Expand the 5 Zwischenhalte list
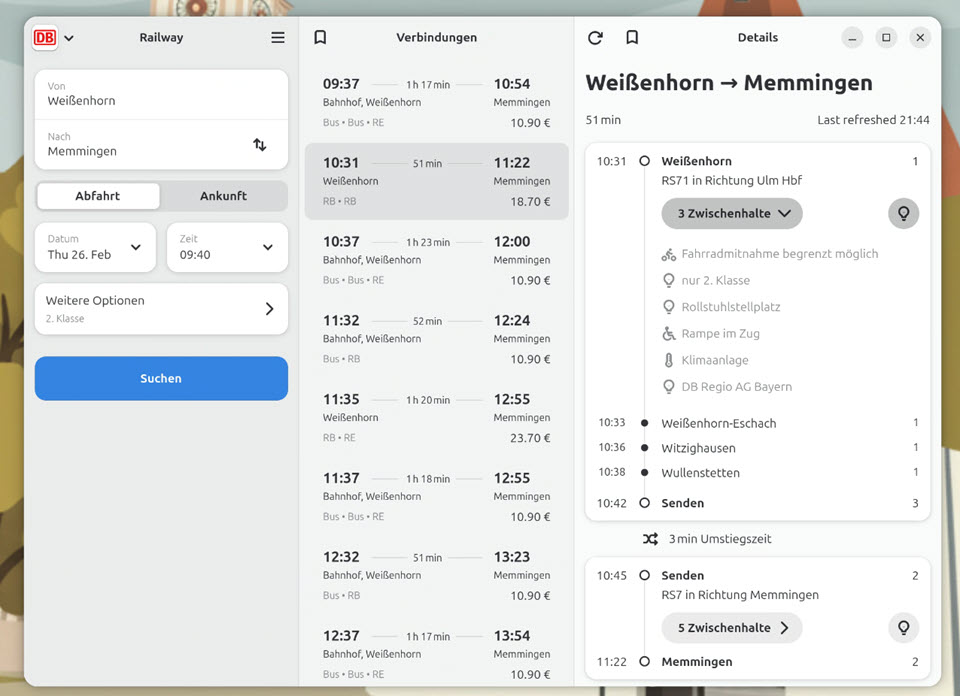This screenshot has width=960, height=696. [x=731, y=628]
